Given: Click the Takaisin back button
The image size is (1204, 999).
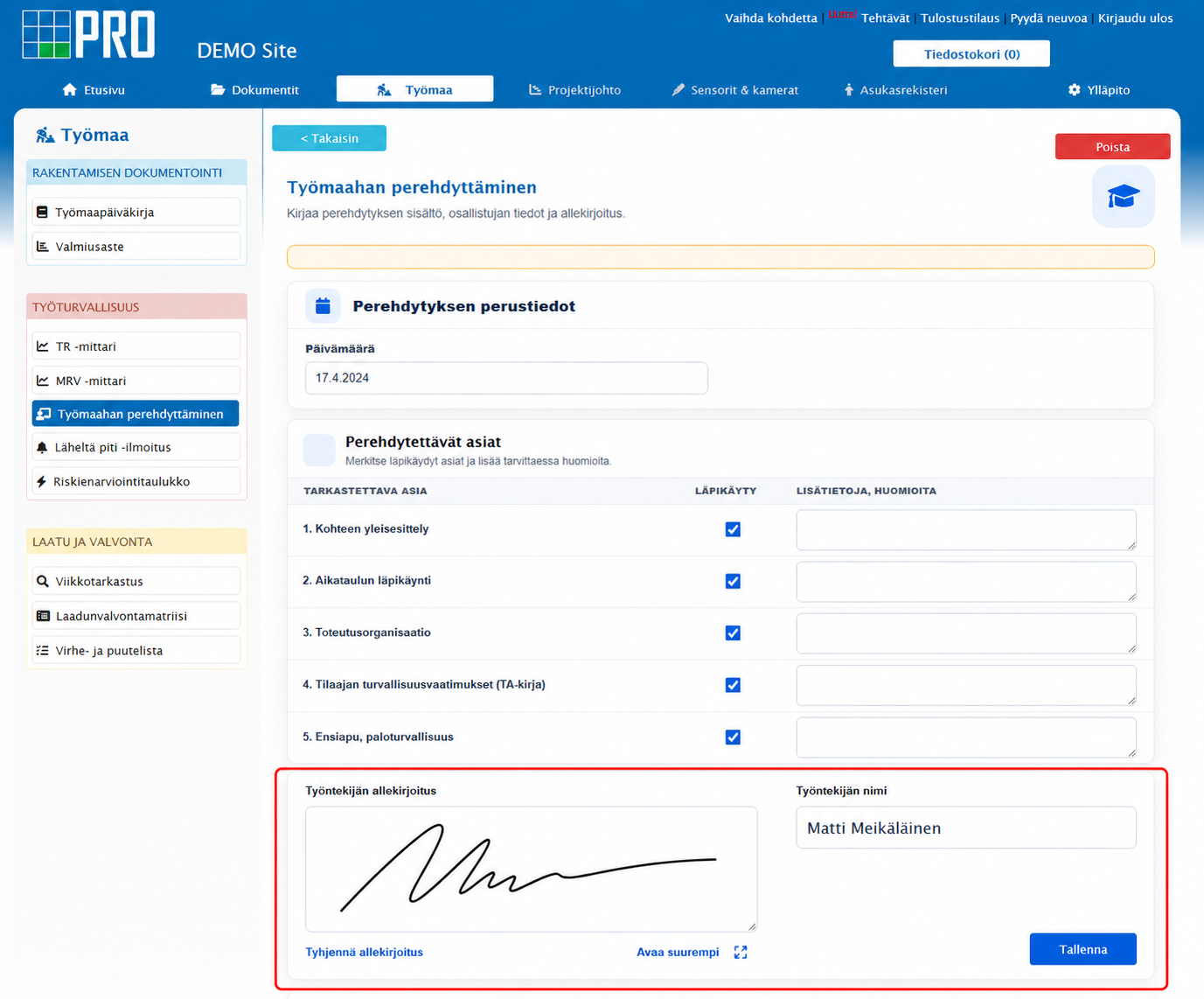Looking at the screenshot, I should tap(329, 138).
